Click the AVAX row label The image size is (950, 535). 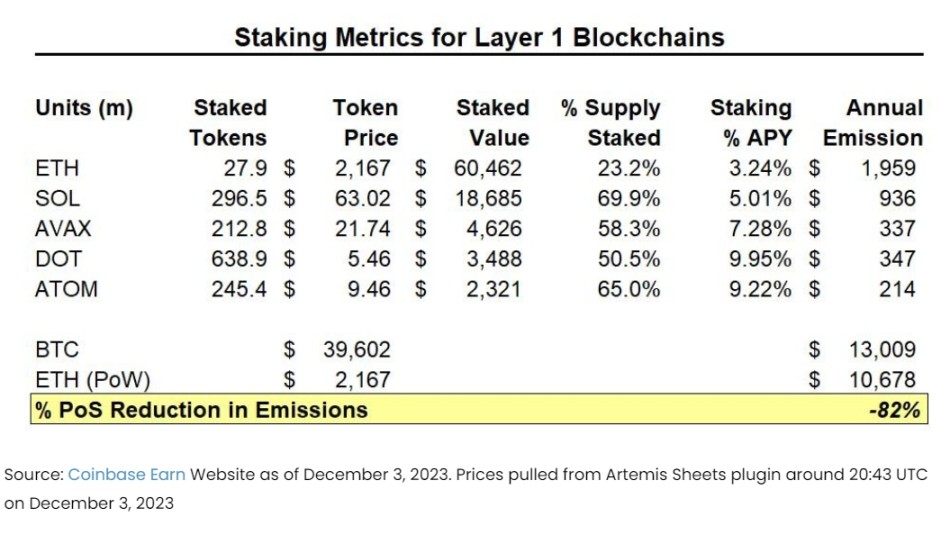63,229
